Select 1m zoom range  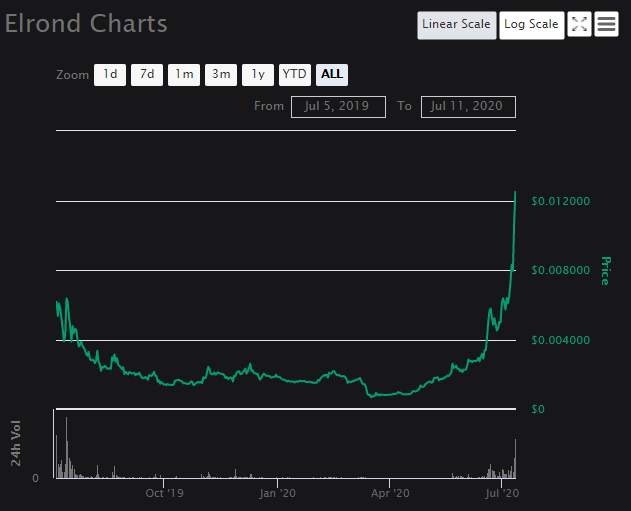click(x=184, y=75)
